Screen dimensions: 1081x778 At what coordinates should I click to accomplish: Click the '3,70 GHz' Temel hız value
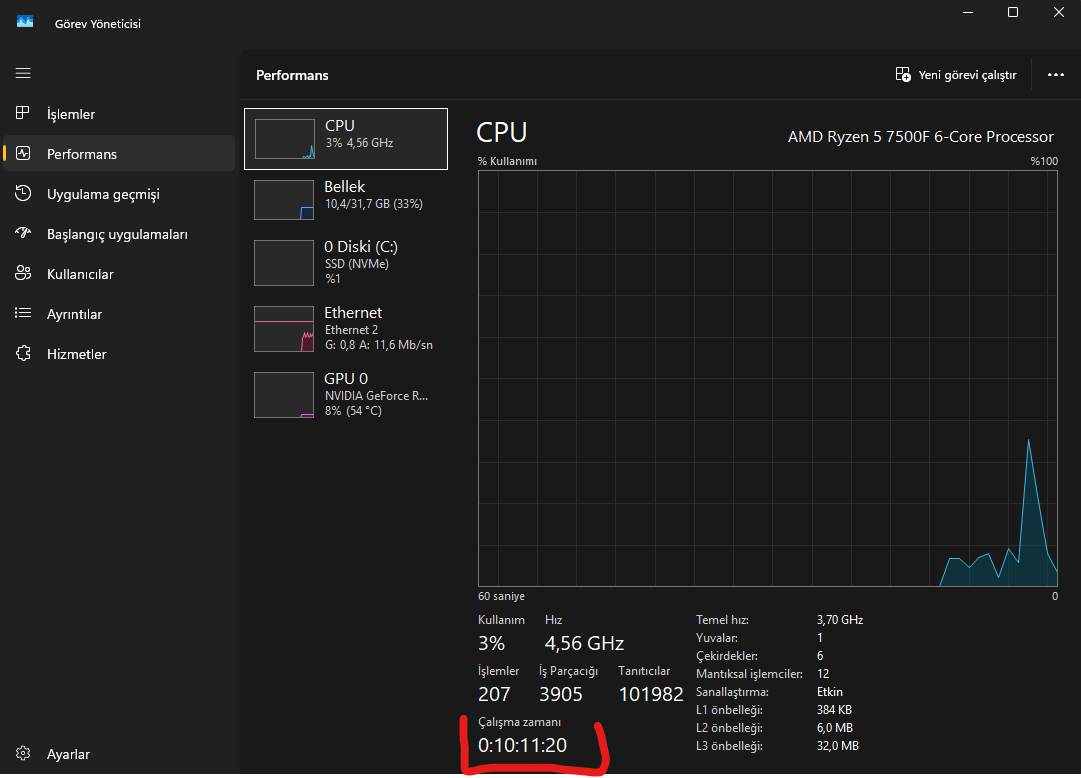[840, 619]
